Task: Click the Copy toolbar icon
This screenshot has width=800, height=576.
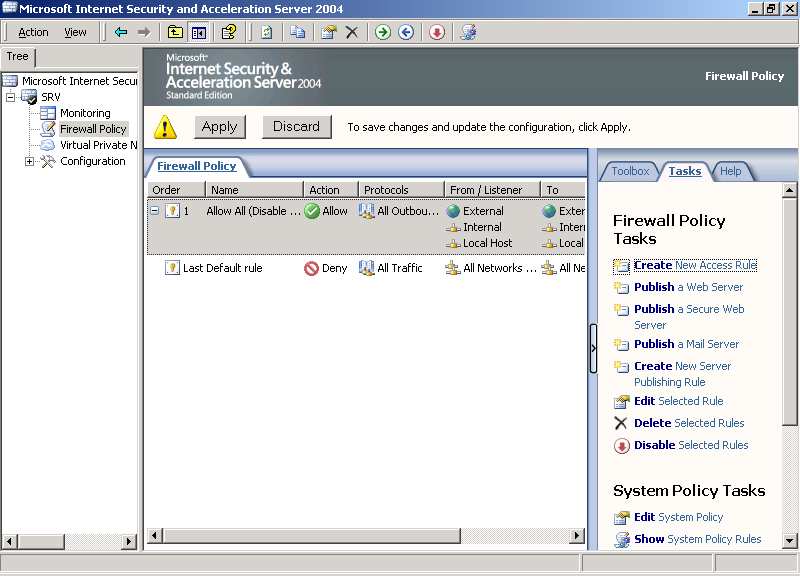Action: pyautogui.click(x=297, y=32)
